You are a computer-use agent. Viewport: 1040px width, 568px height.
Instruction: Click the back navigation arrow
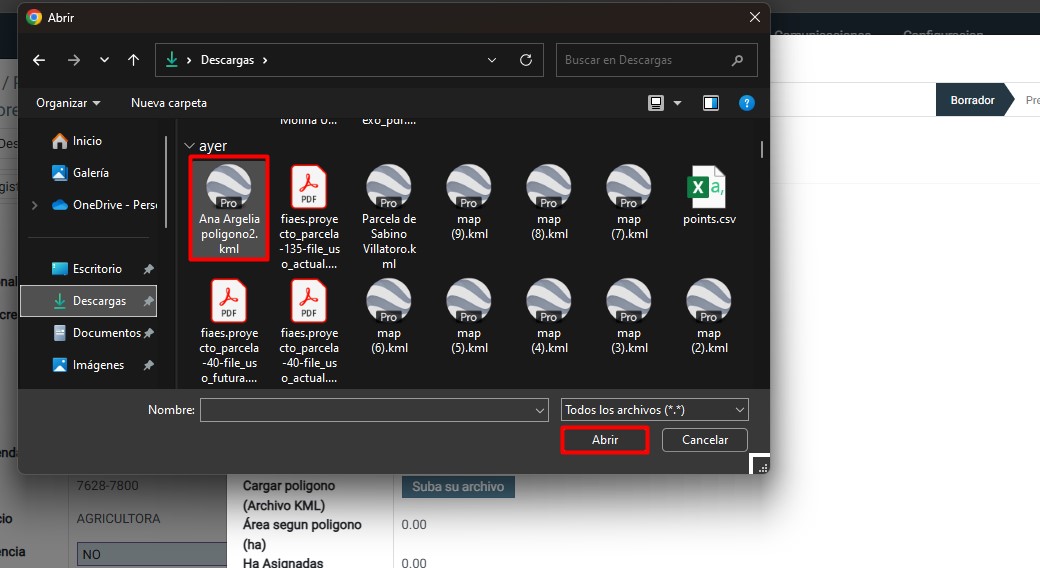point(39,60)
